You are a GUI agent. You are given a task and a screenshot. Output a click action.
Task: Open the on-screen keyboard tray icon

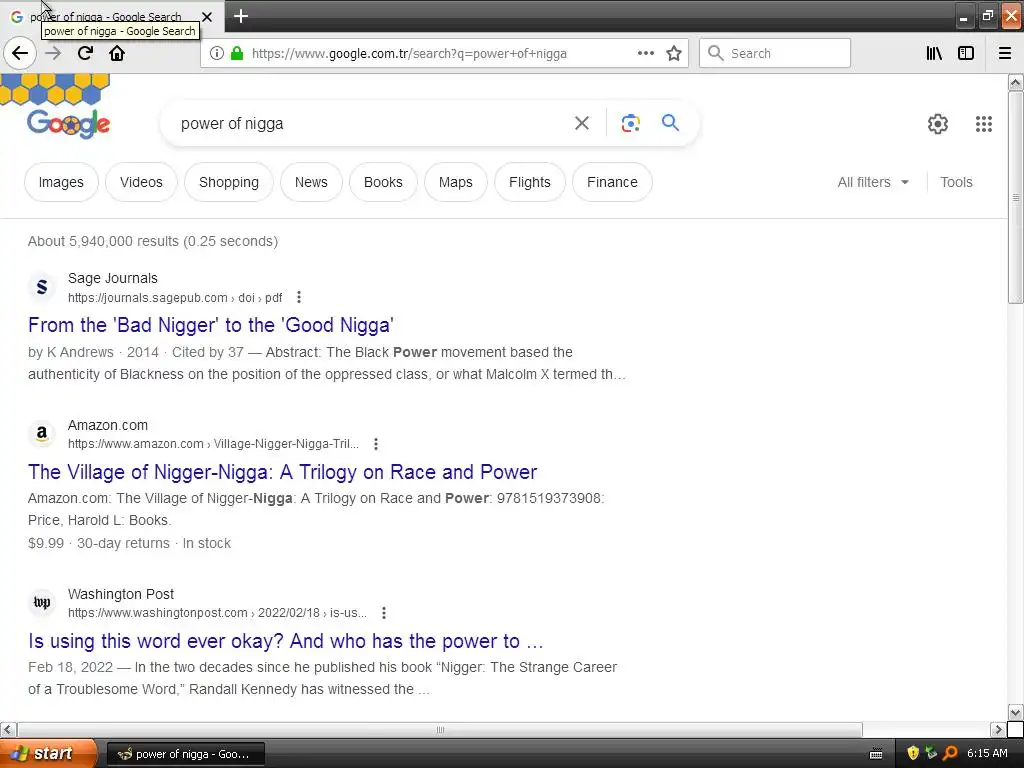click(x=876, y=754)
